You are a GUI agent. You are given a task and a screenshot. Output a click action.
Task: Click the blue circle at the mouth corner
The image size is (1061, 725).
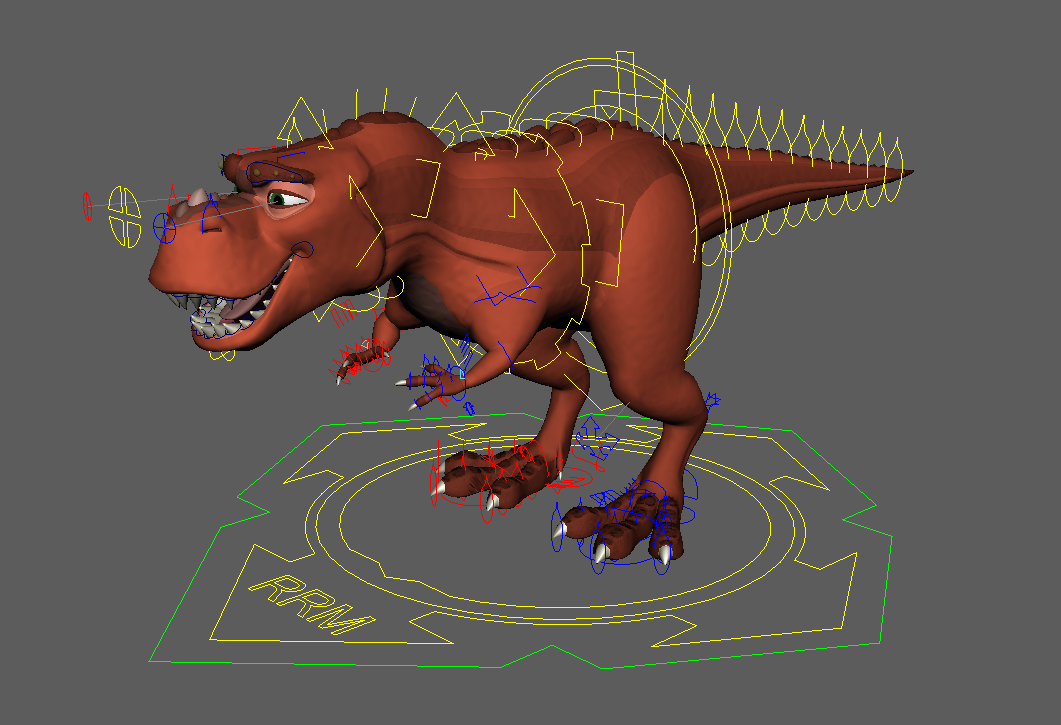click(303, 249)
